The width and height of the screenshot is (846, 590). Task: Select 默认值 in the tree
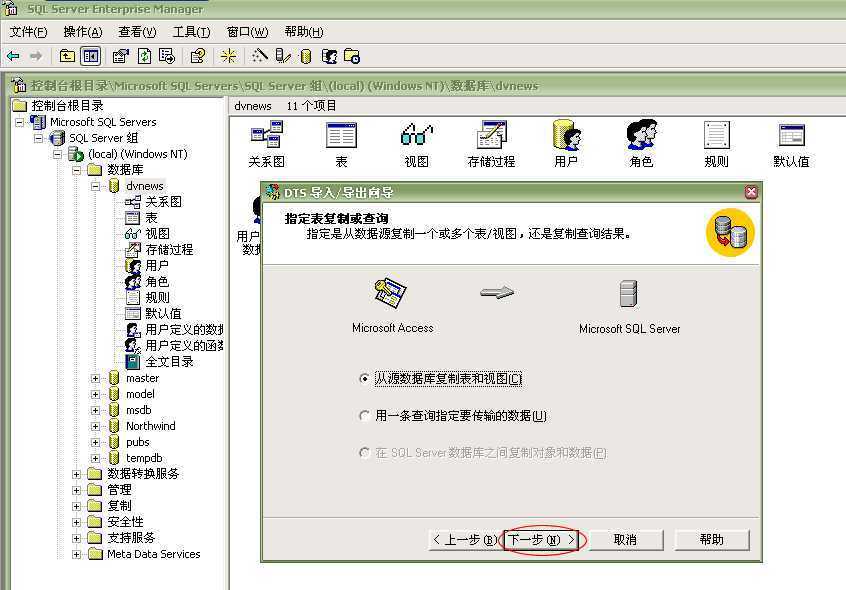point(163,313)
